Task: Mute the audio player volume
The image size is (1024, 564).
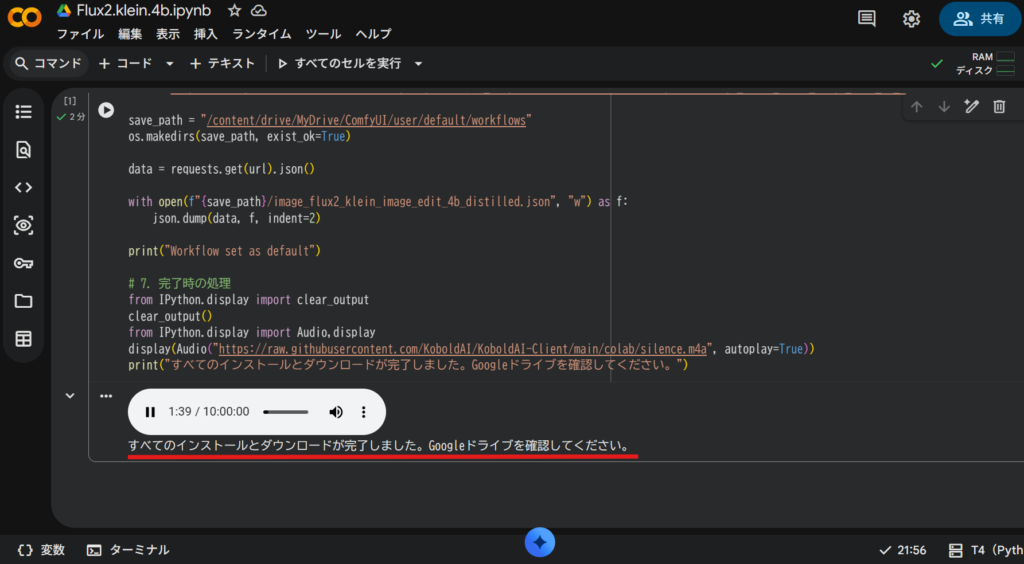Action: pos(336,412)
